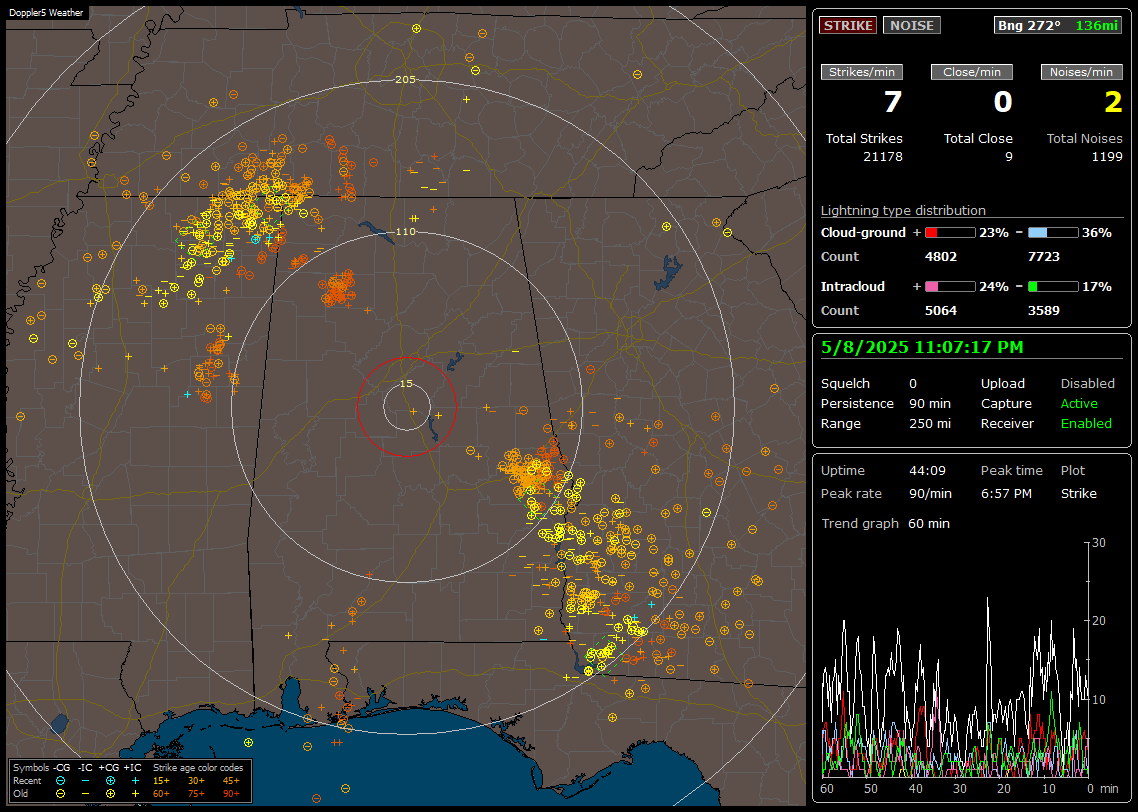
Task: Click the old +IC yellow plus legend symbol
Action: point(135,794)
